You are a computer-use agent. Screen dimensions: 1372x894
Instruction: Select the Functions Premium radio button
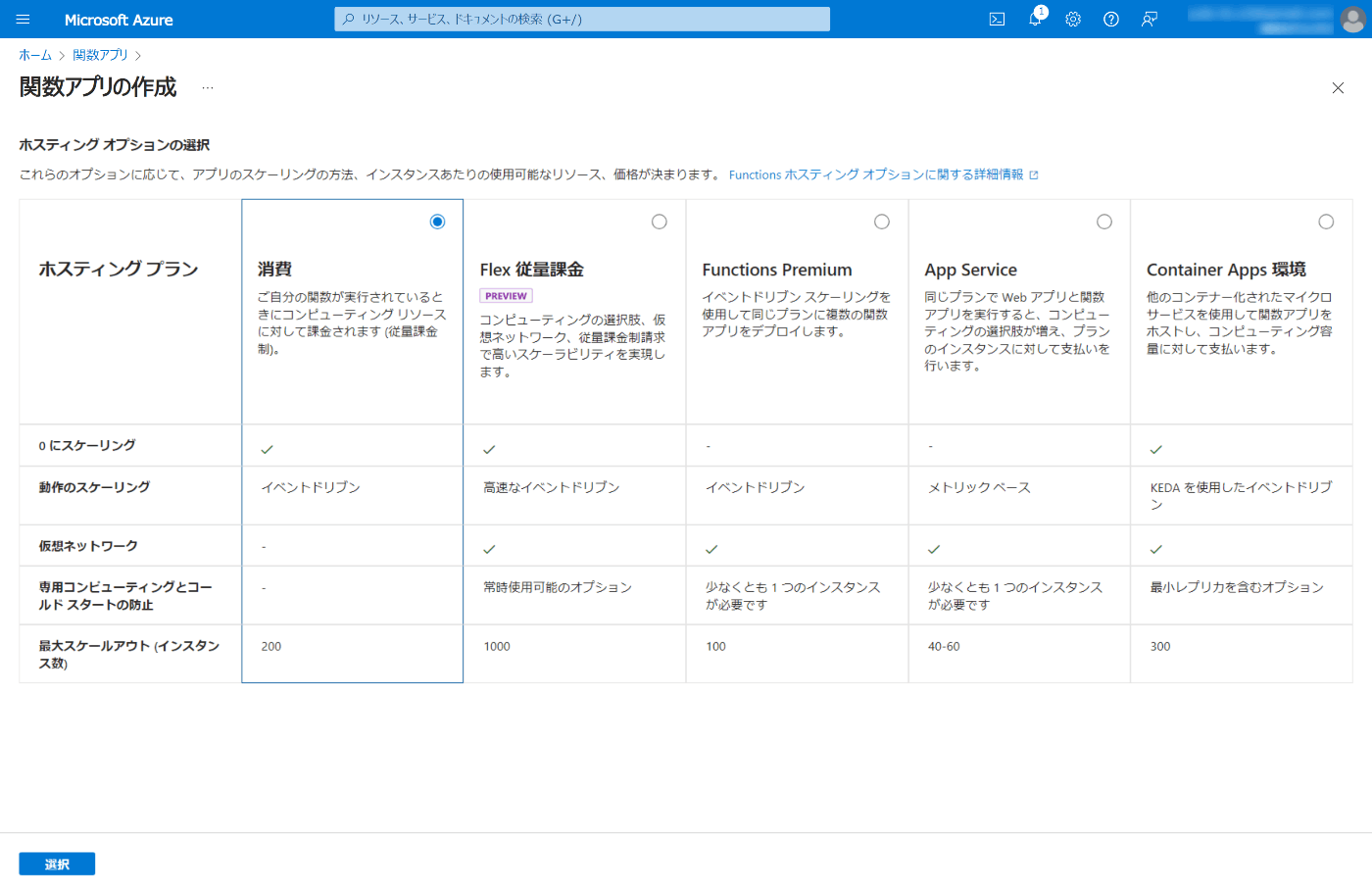(x=882, y=222)
